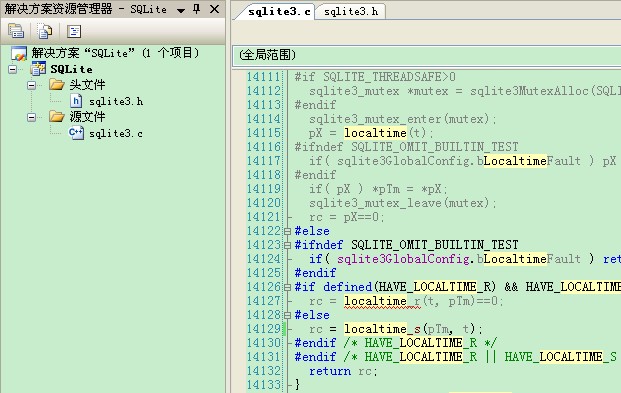Open the panel window position dropdown arrow

(x=181, y=10)
